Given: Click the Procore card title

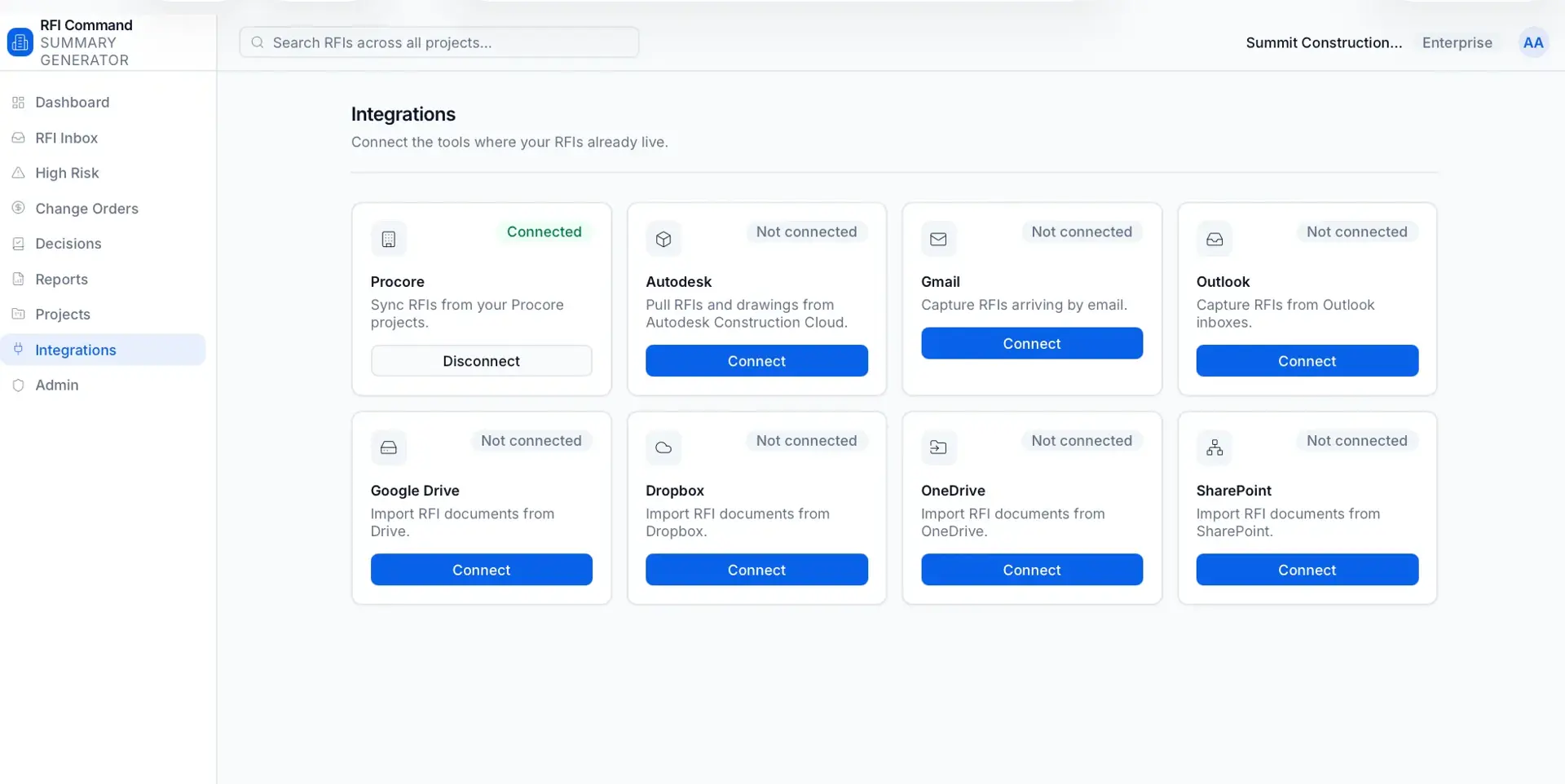Looking at the screenshot, I should pyautogui.click(x=397, y=282).
